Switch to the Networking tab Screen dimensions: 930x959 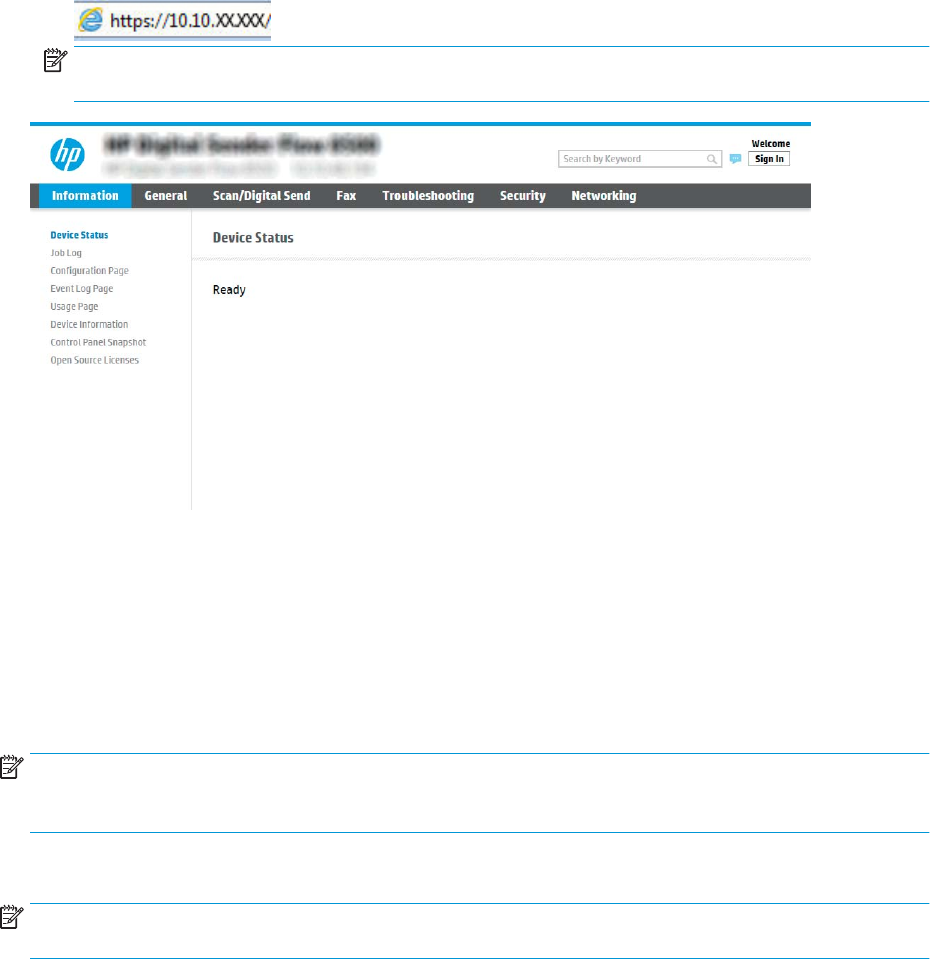(x=603, y=196)
